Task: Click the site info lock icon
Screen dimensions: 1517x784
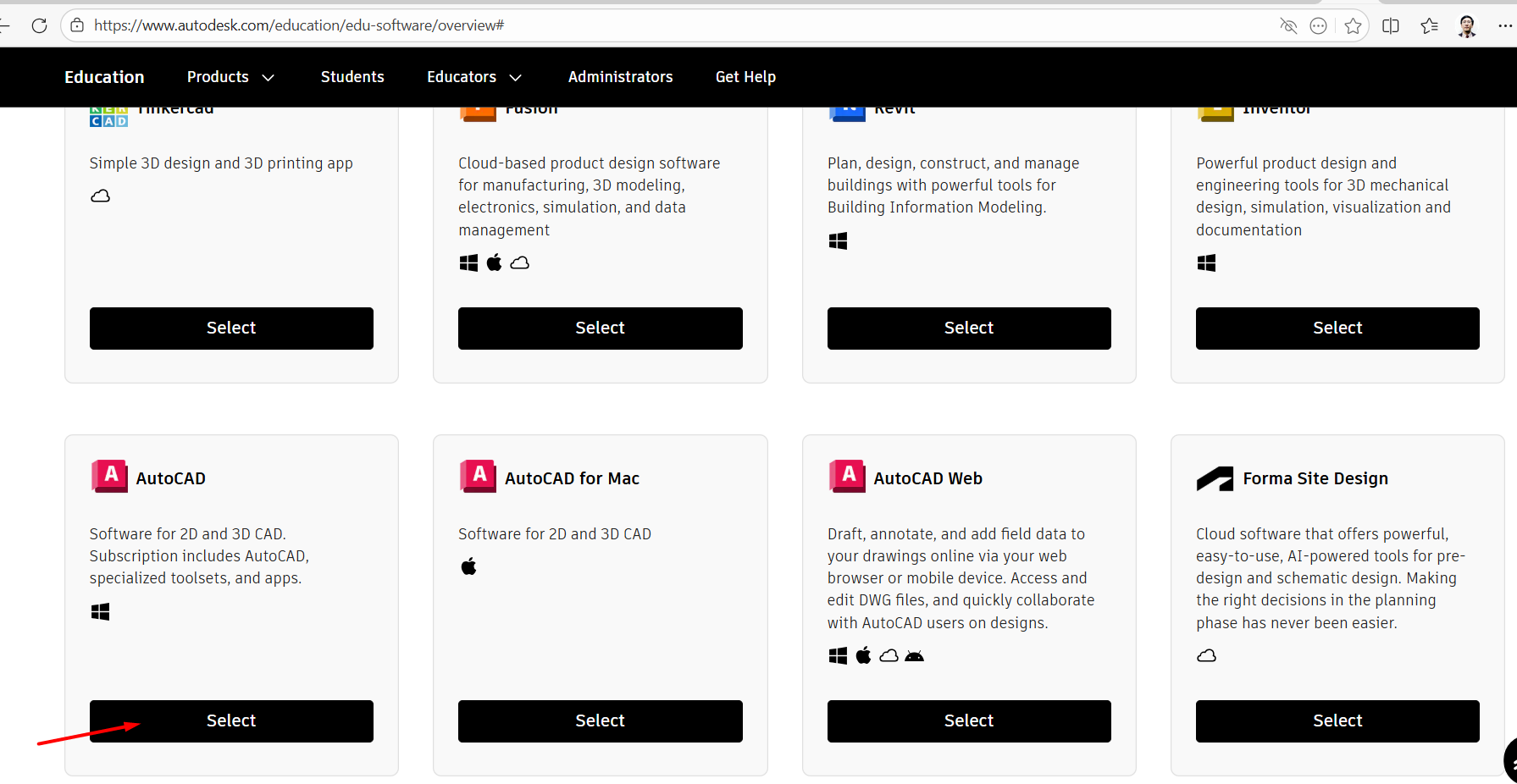Action: pyautogui.click(x=77, y=25)
